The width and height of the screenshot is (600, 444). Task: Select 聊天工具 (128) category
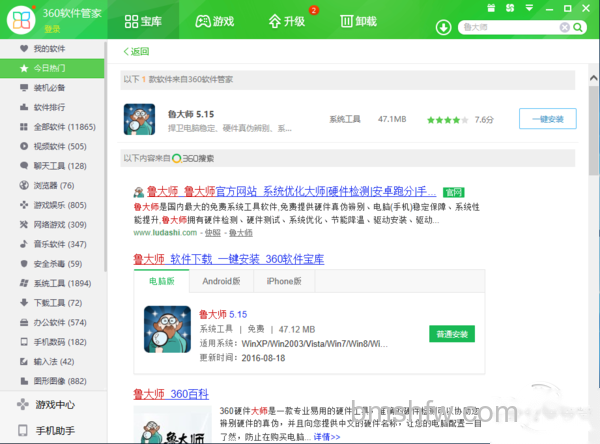point(52,166)
